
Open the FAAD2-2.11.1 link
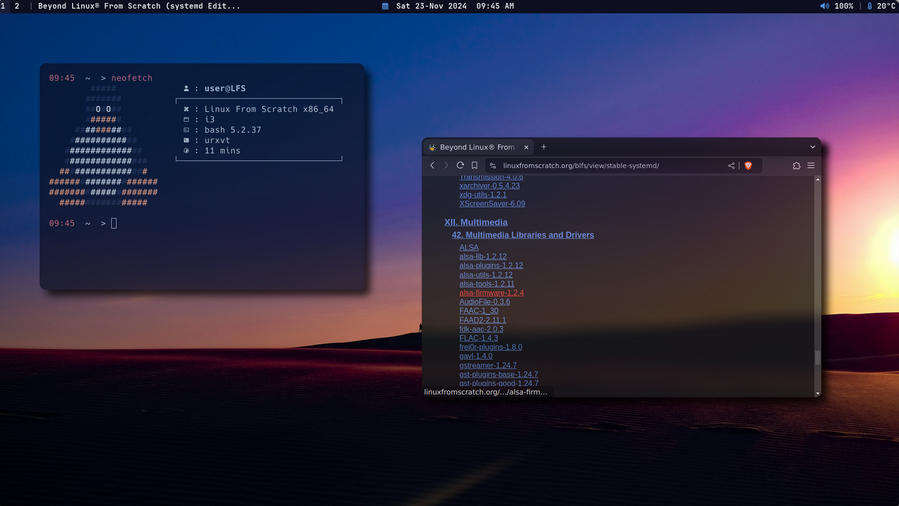[x=482, y=320]
